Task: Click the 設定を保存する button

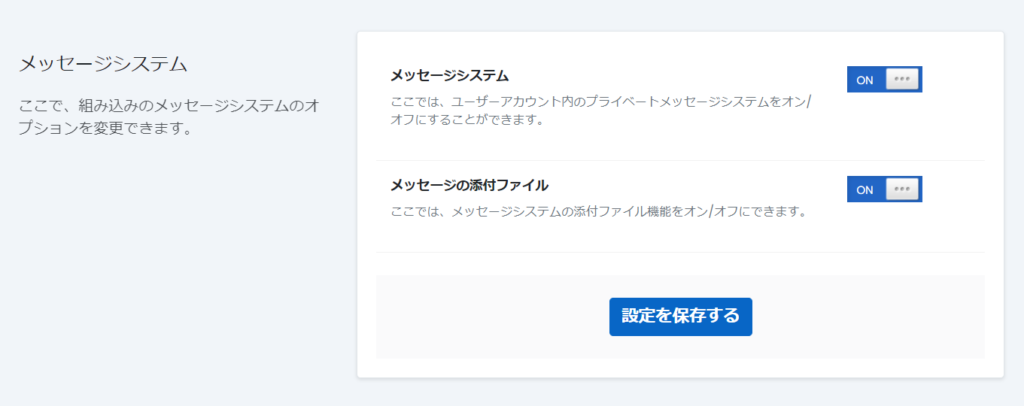Action: coord(680,316)
